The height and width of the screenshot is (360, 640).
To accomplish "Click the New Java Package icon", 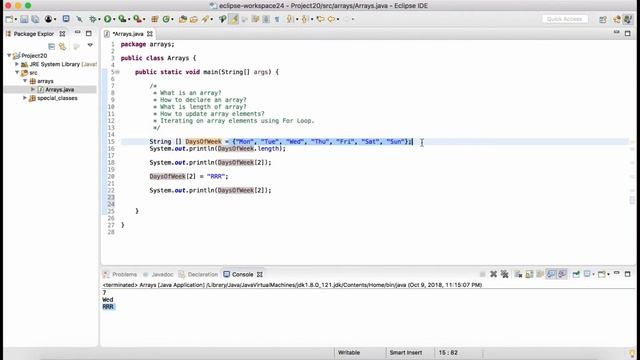I will (x=155, y=19).
